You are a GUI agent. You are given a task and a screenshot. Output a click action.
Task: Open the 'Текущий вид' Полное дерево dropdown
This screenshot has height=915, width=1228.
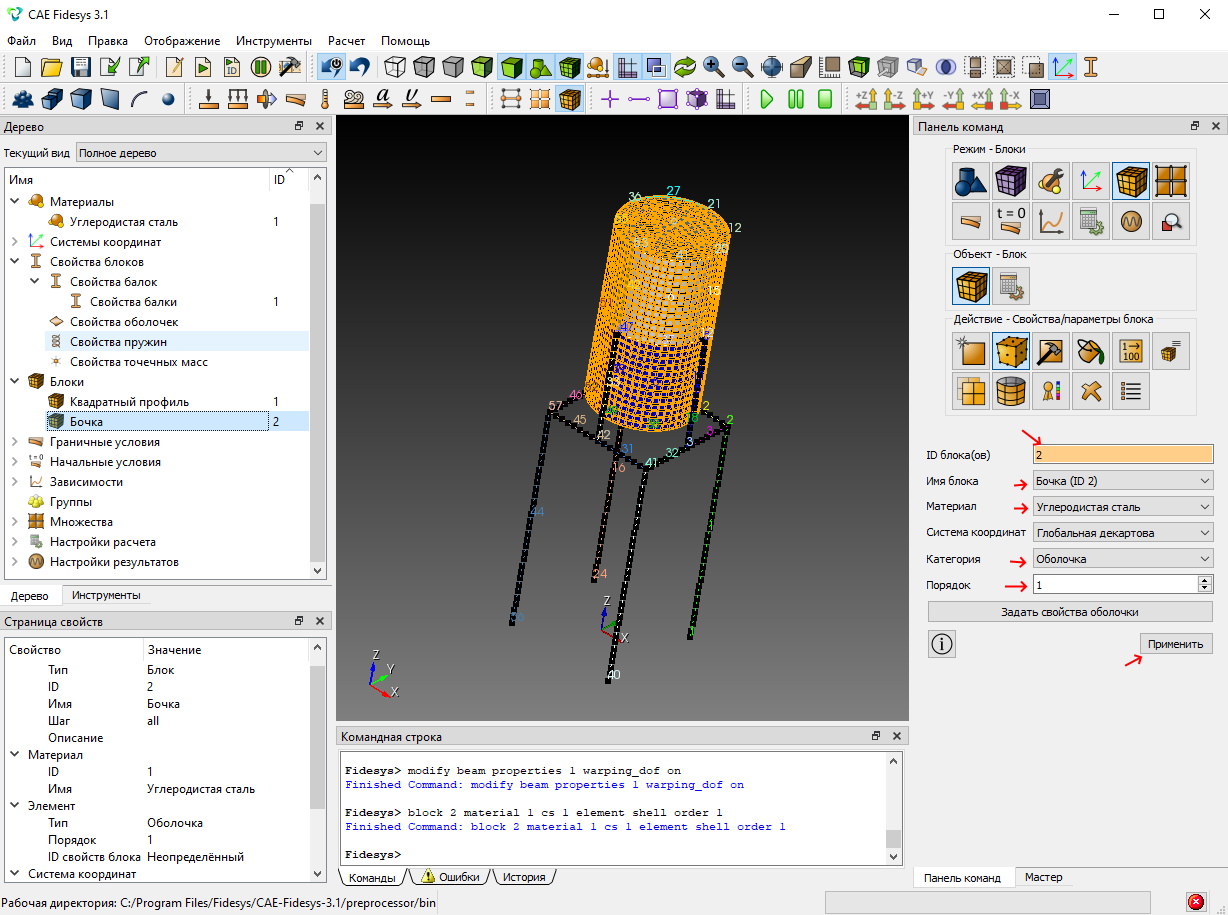coord(201,153)
